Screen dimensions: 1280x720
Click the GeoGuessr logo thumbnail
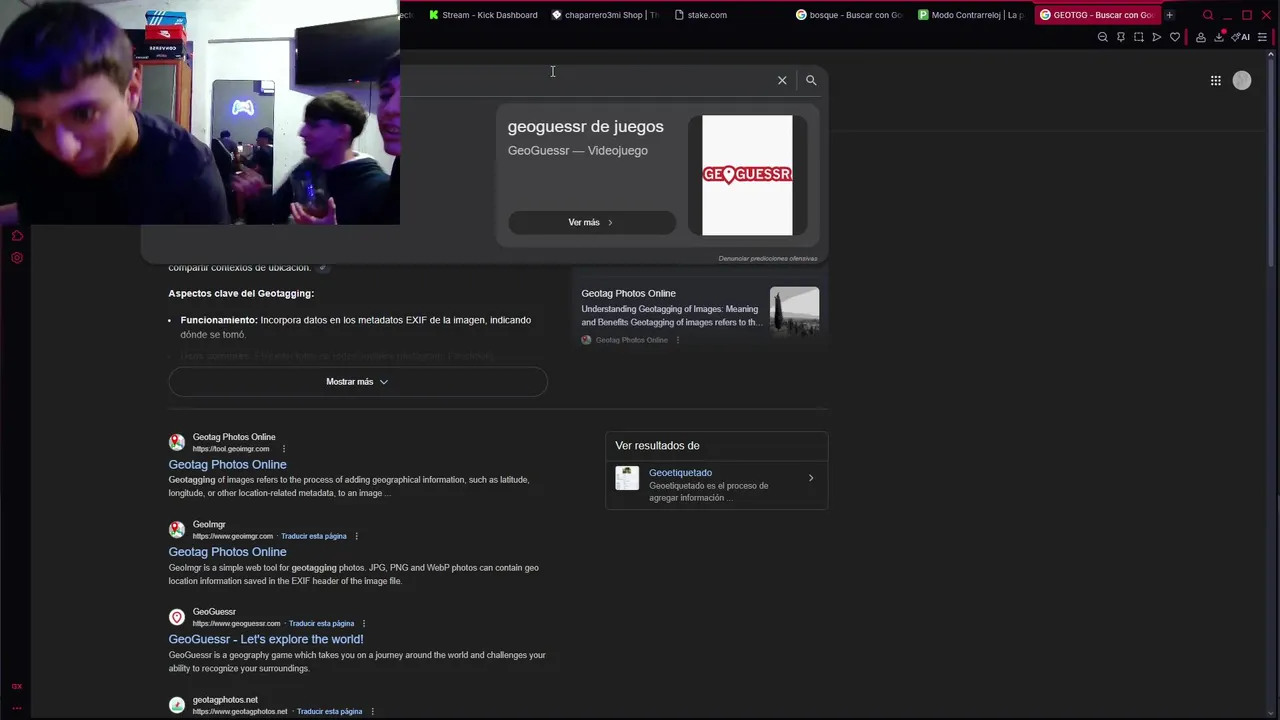pyautogui.click(x=747, y=175)
